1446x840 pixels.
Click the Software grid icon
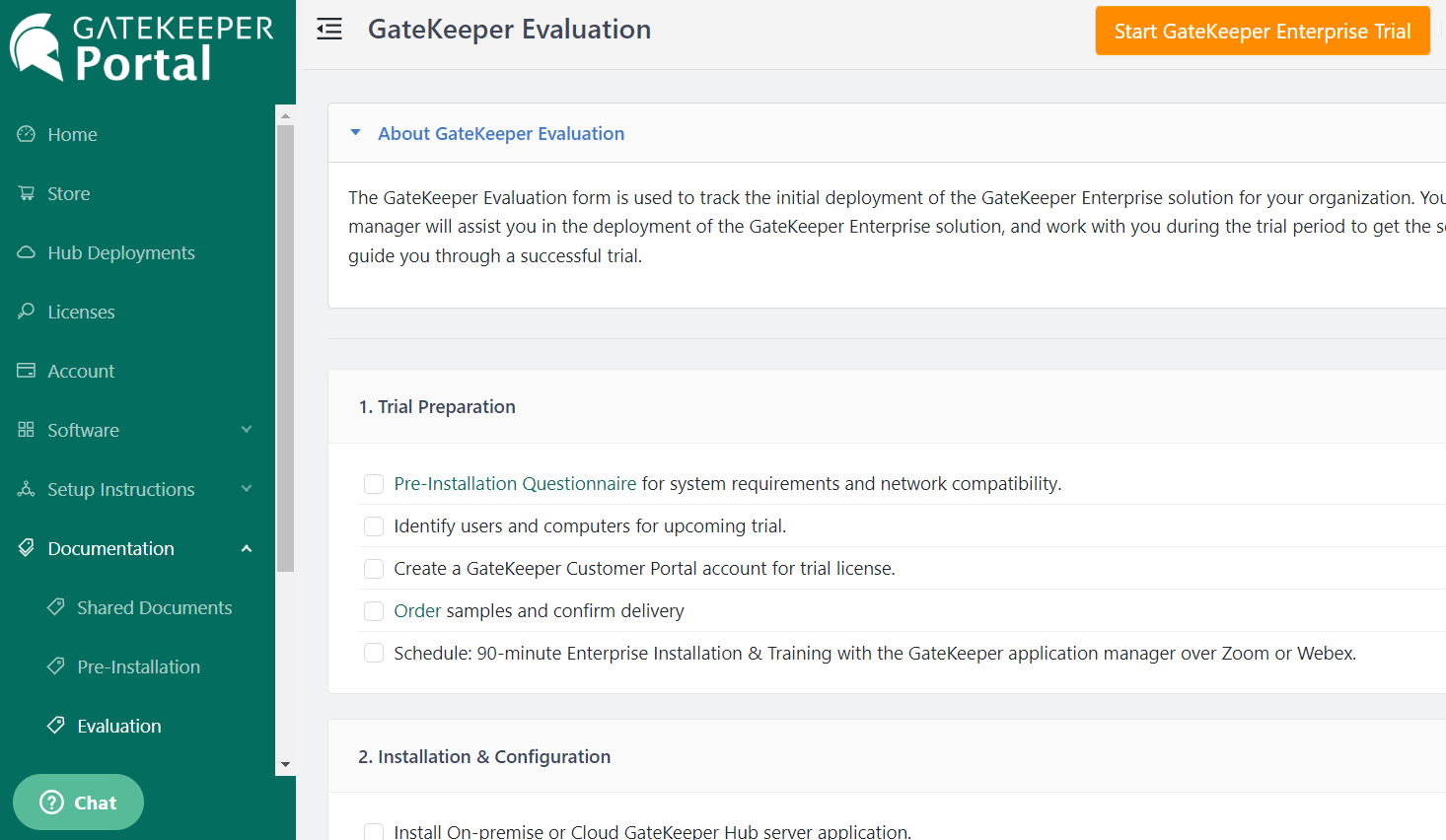[27, 430]
